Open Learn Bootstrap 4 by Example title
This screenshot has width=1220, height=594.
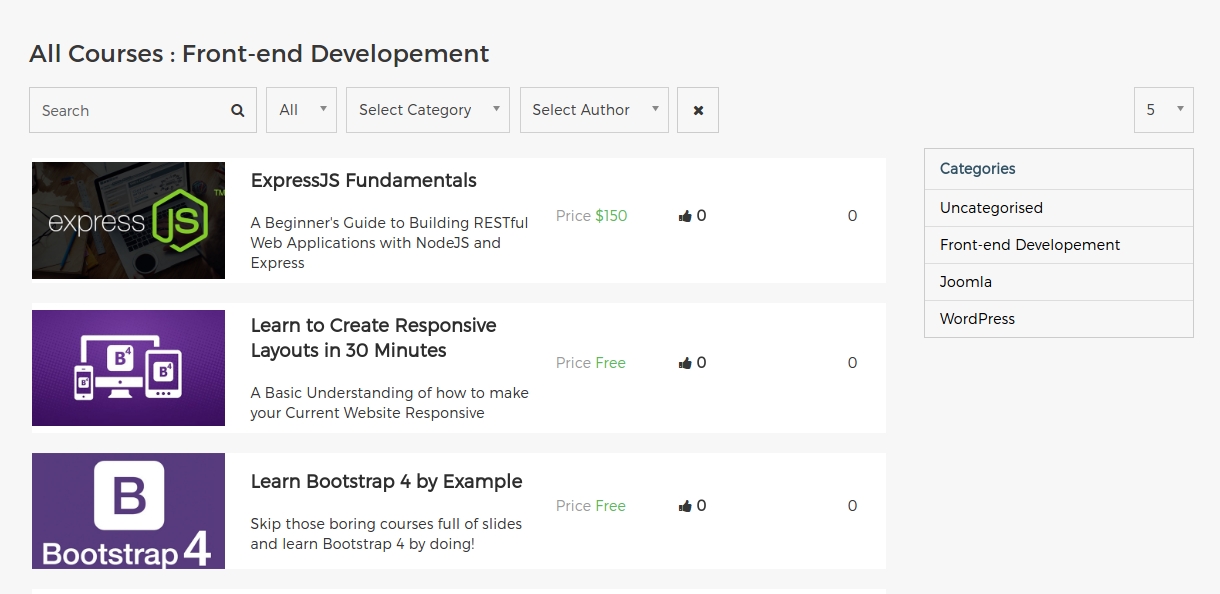click(x=387, y=482)
